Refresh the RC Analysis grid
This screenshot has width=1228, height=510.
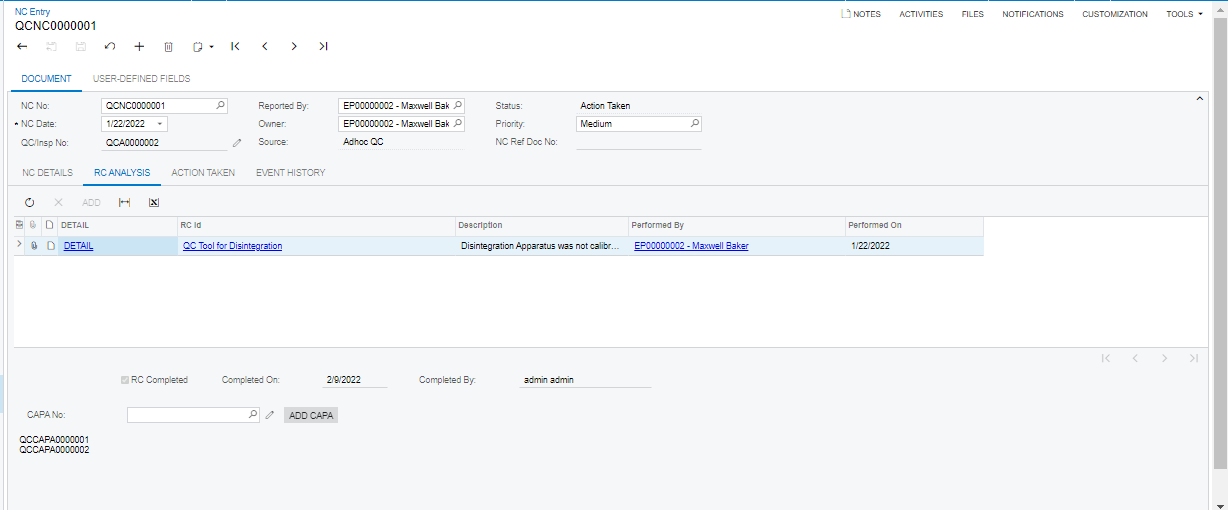coord(30,202)
